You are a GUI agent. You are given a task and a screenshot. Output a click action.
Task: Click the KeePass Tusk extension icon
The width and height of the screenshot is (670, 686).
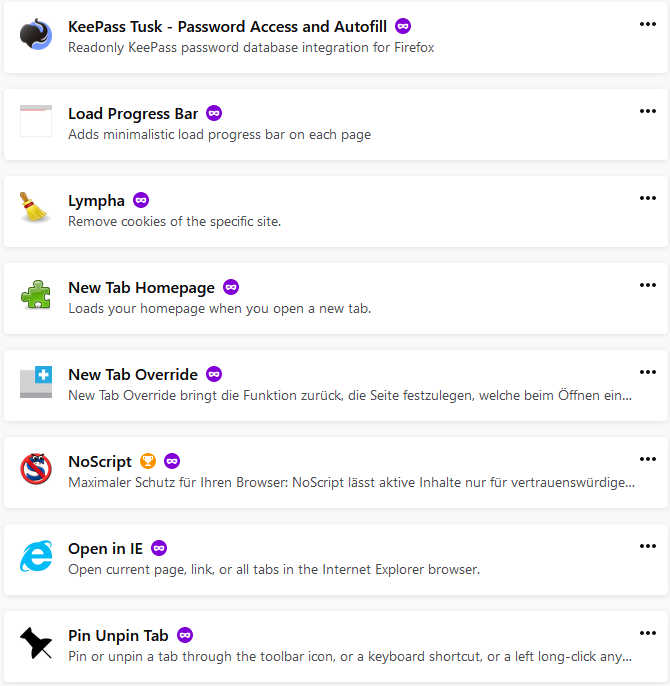(x=36, y=34)
